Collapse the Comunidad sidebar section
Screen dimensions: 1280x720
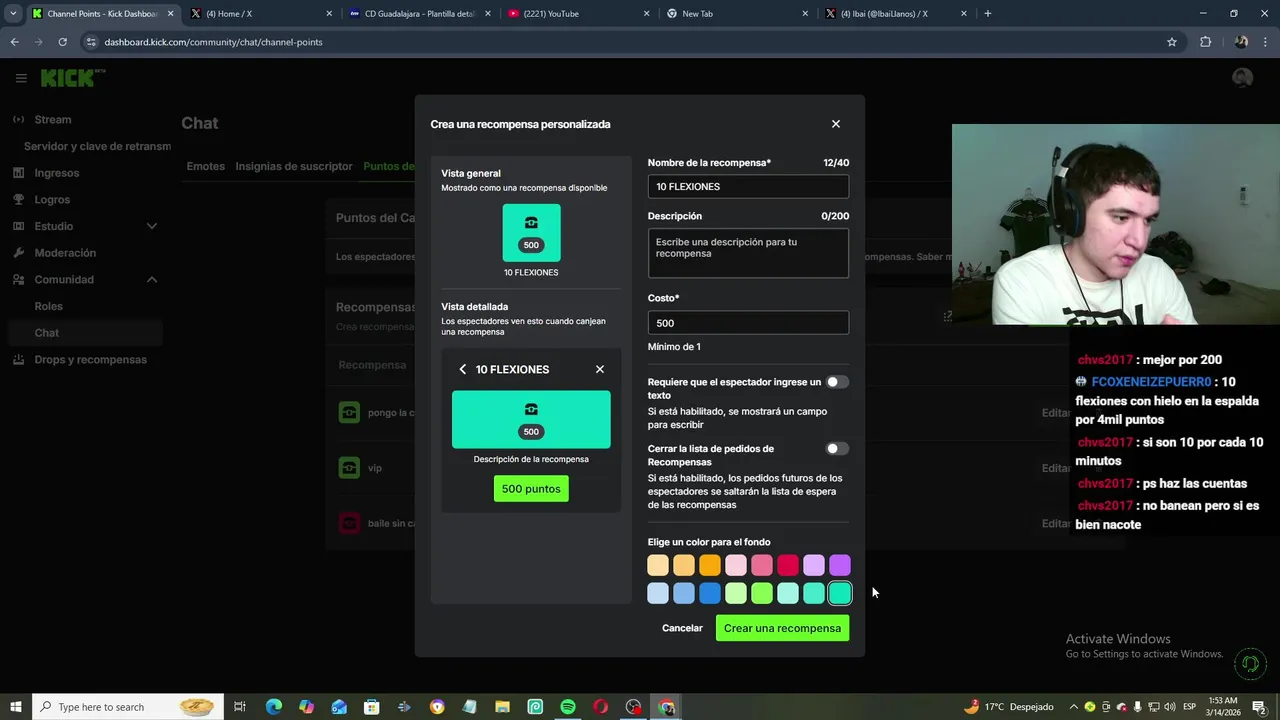(x=152, y=280)
